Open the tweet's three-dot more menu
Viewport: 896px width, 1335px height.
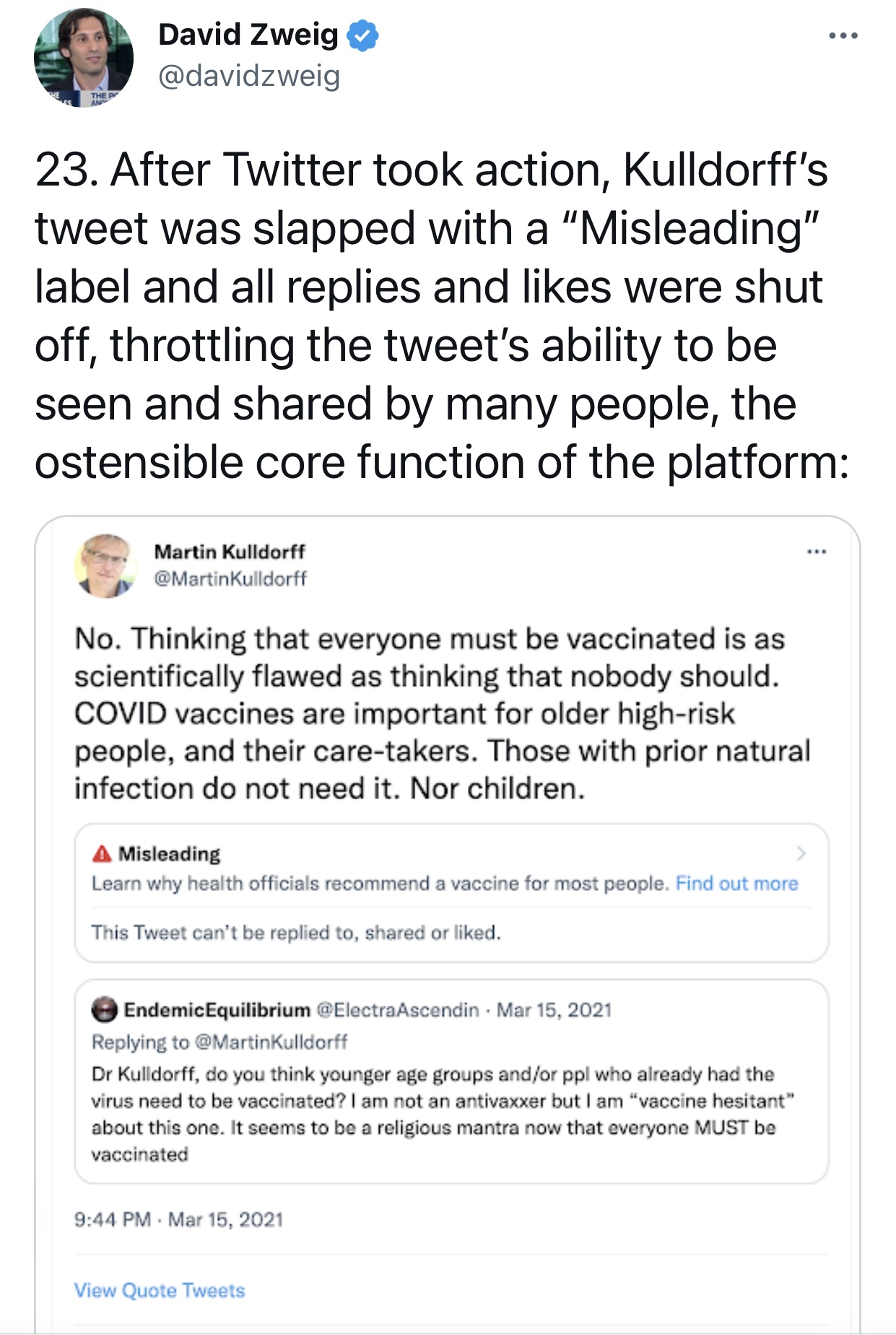tap(843, 35)
